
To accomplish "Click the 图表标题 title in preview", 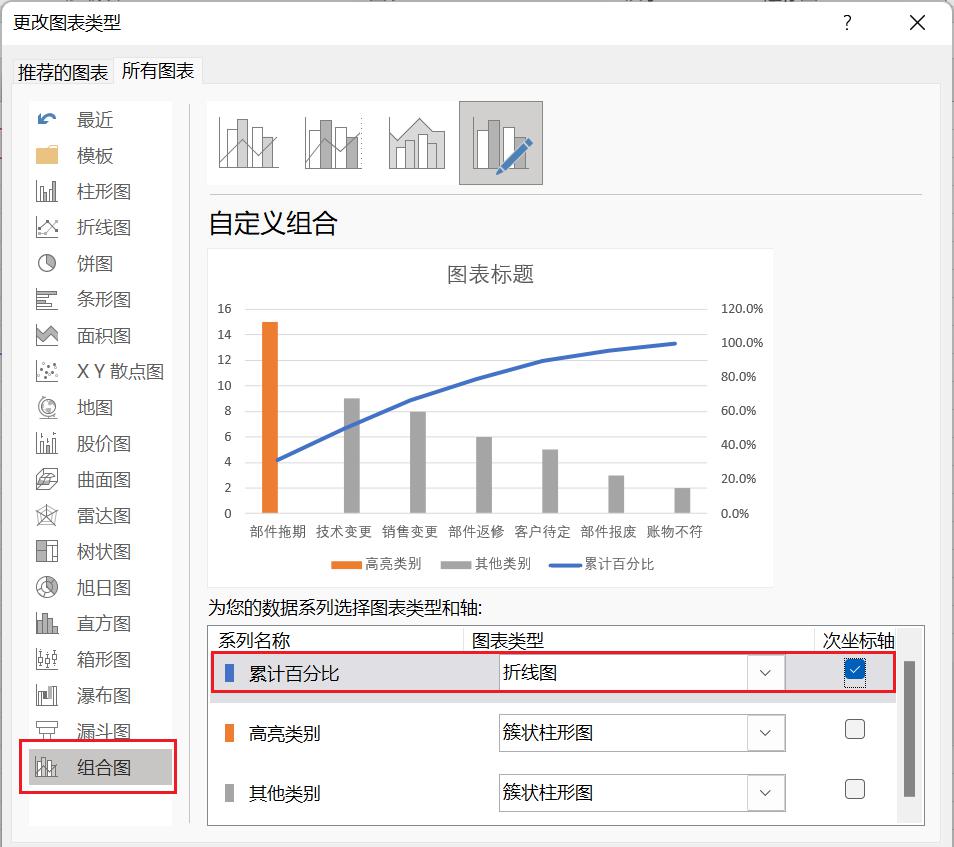I will [490, 274].
